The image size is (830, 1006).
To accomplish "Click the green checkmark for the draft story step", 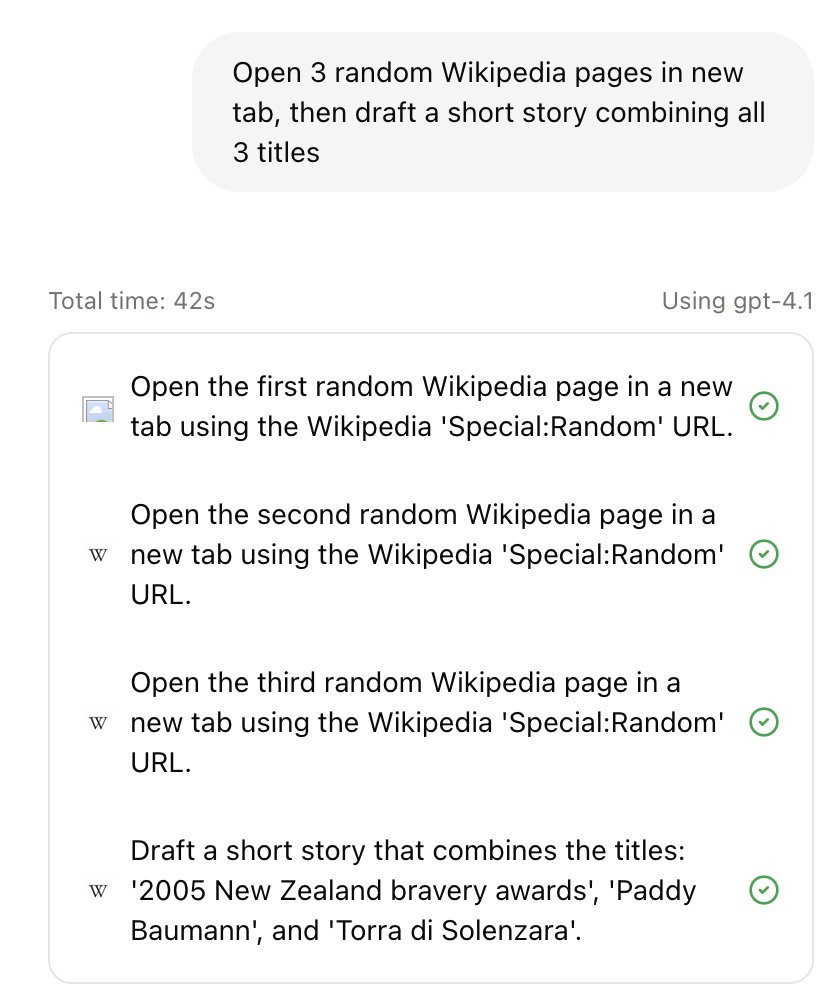I will 764,890.
